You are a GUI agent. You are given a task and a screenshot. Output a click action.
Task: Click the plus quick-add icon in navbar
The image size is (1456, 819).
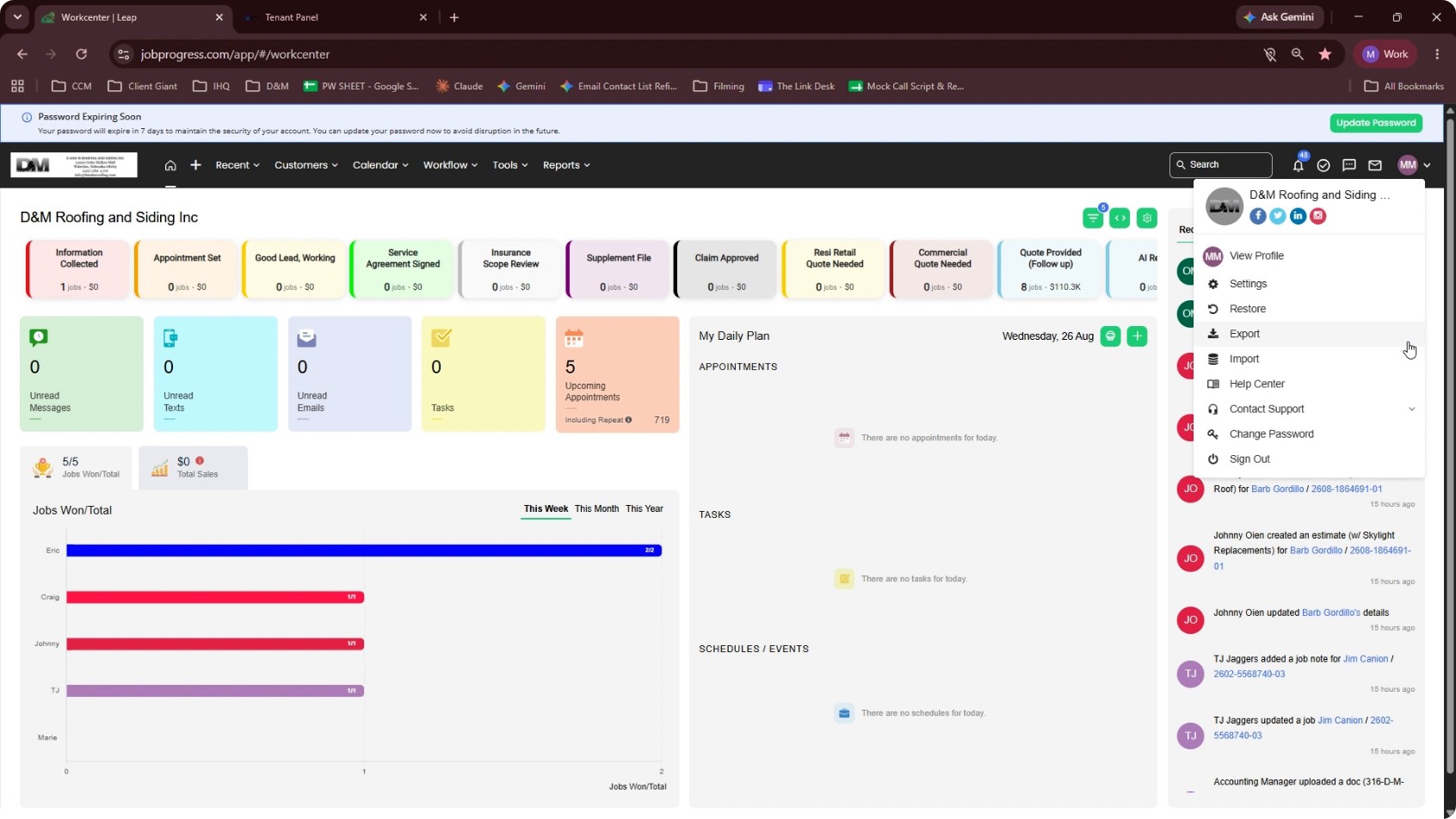click(196, 165)
